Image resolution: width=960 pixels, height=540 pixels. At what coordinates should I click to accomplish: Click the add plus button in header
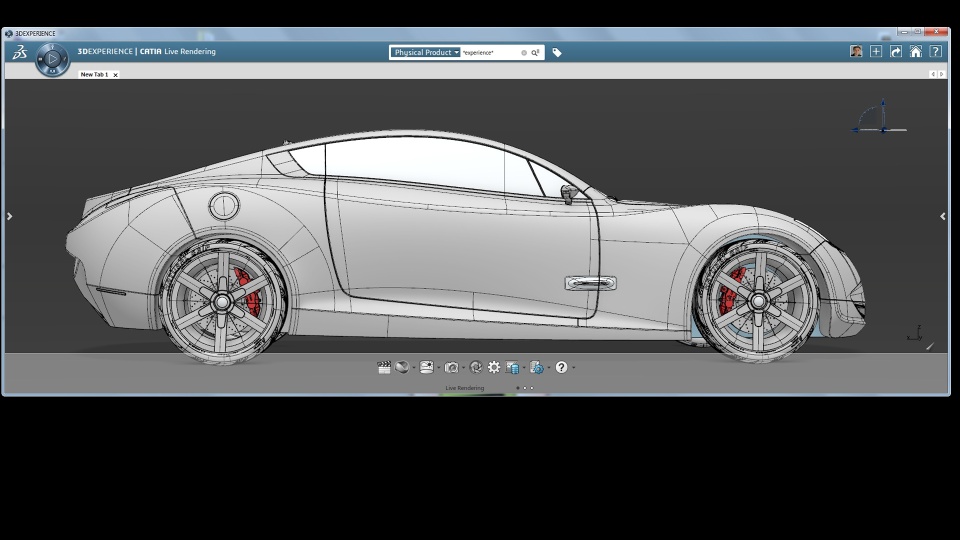tap(876, 52)
